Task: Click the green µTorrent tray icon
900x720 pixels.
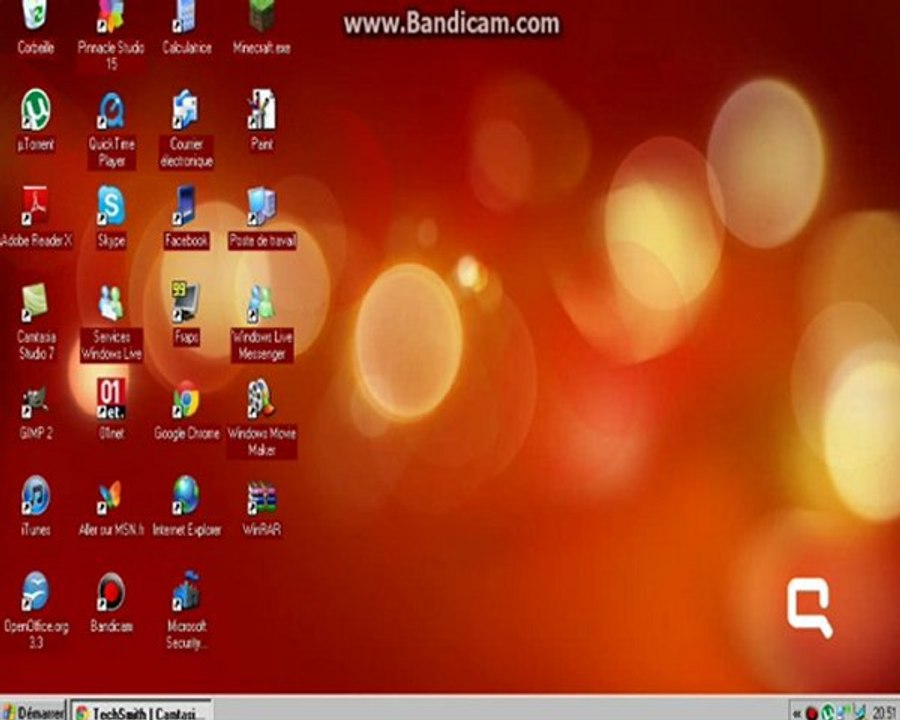Action: tap(828, 712)
